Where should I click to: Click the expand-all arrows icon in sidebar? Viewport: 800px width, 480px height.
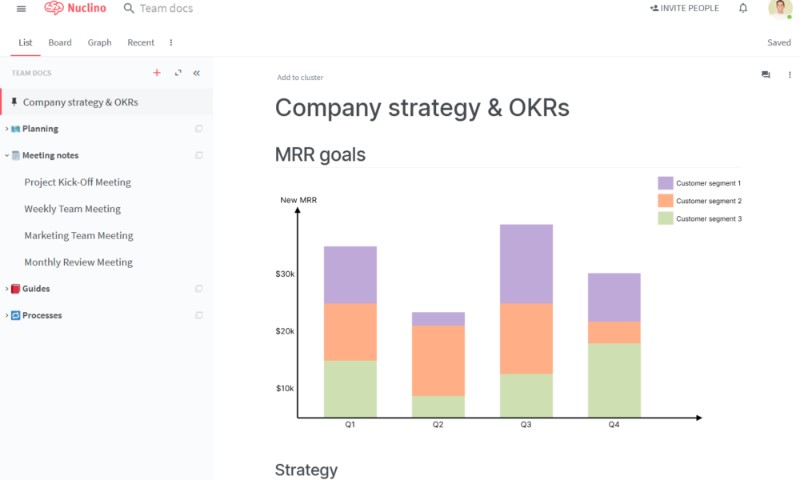click(x=178, y=73)
